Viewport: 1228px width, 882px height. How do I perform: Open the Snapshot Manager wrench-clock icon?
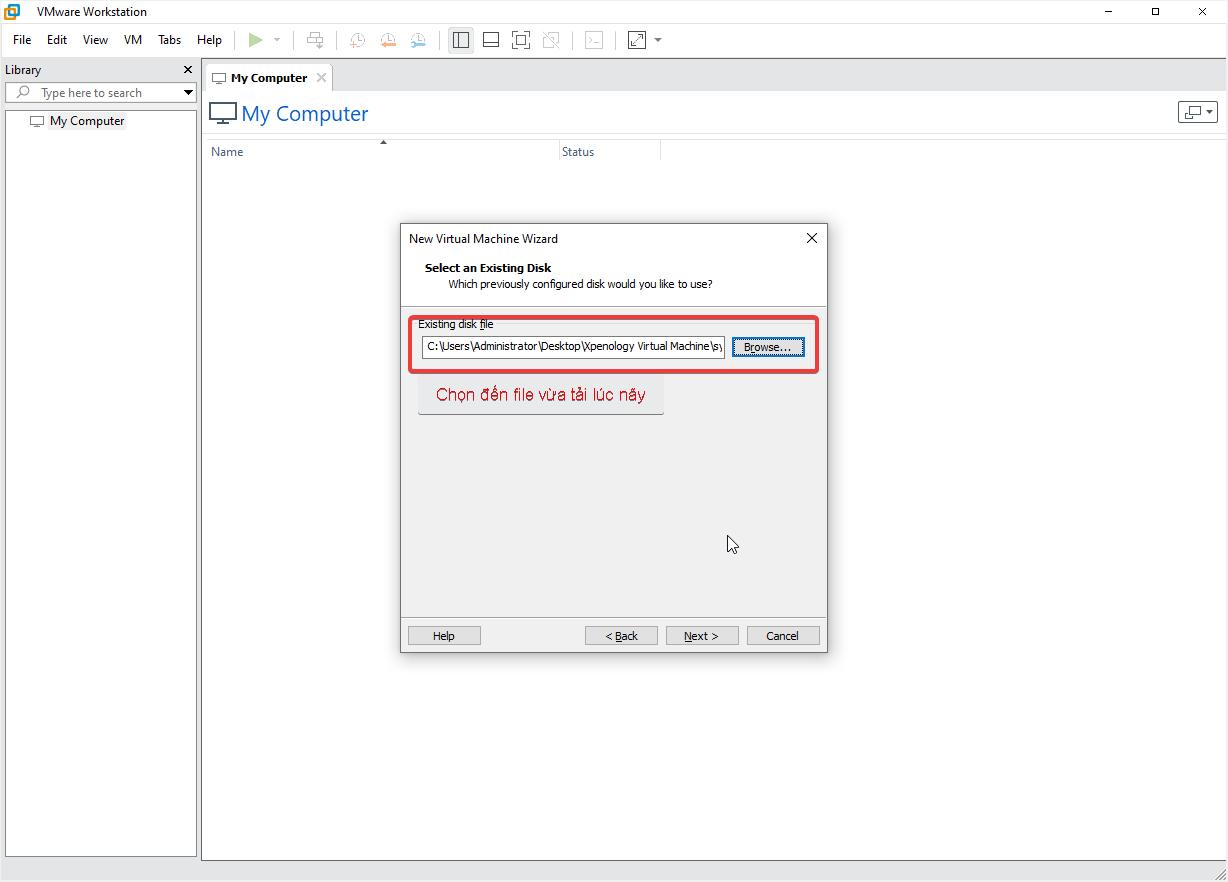click(418, 40)
